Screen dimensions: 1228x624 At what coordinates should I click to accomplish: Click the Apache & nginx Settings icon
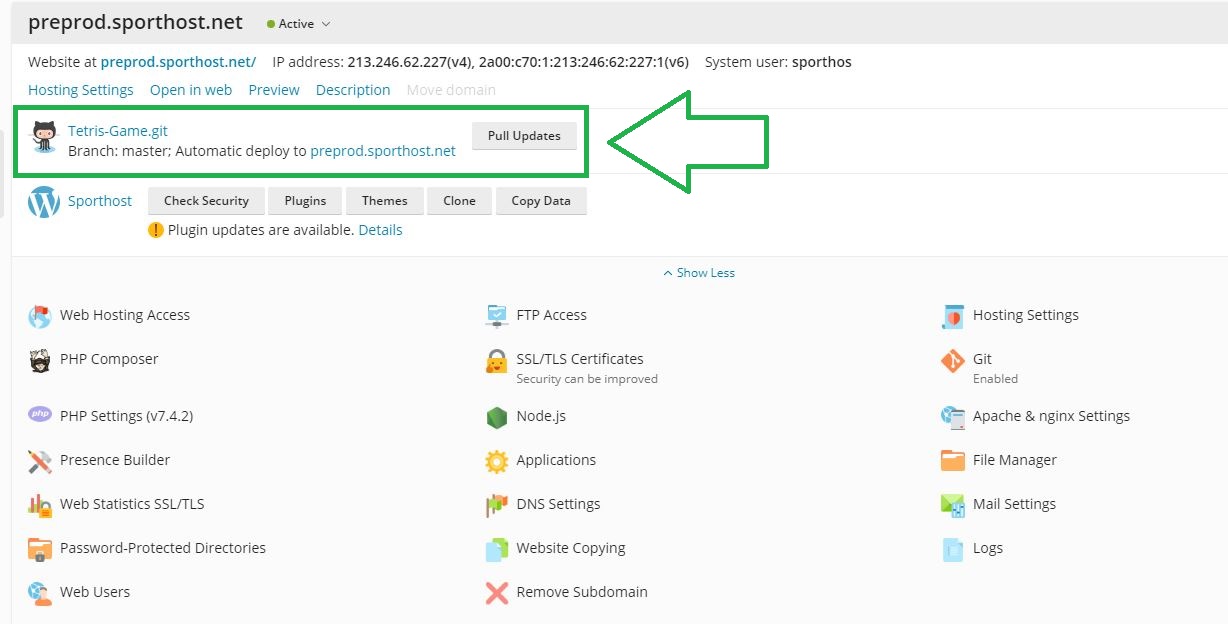click(x=953, y=417)
